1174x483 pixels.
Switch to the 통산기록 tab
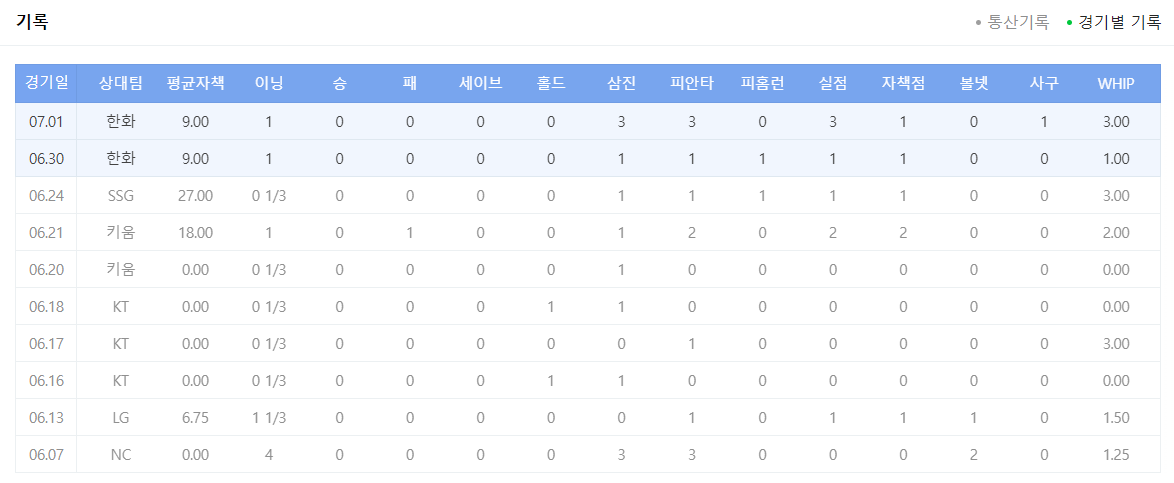click(1012, 22)
